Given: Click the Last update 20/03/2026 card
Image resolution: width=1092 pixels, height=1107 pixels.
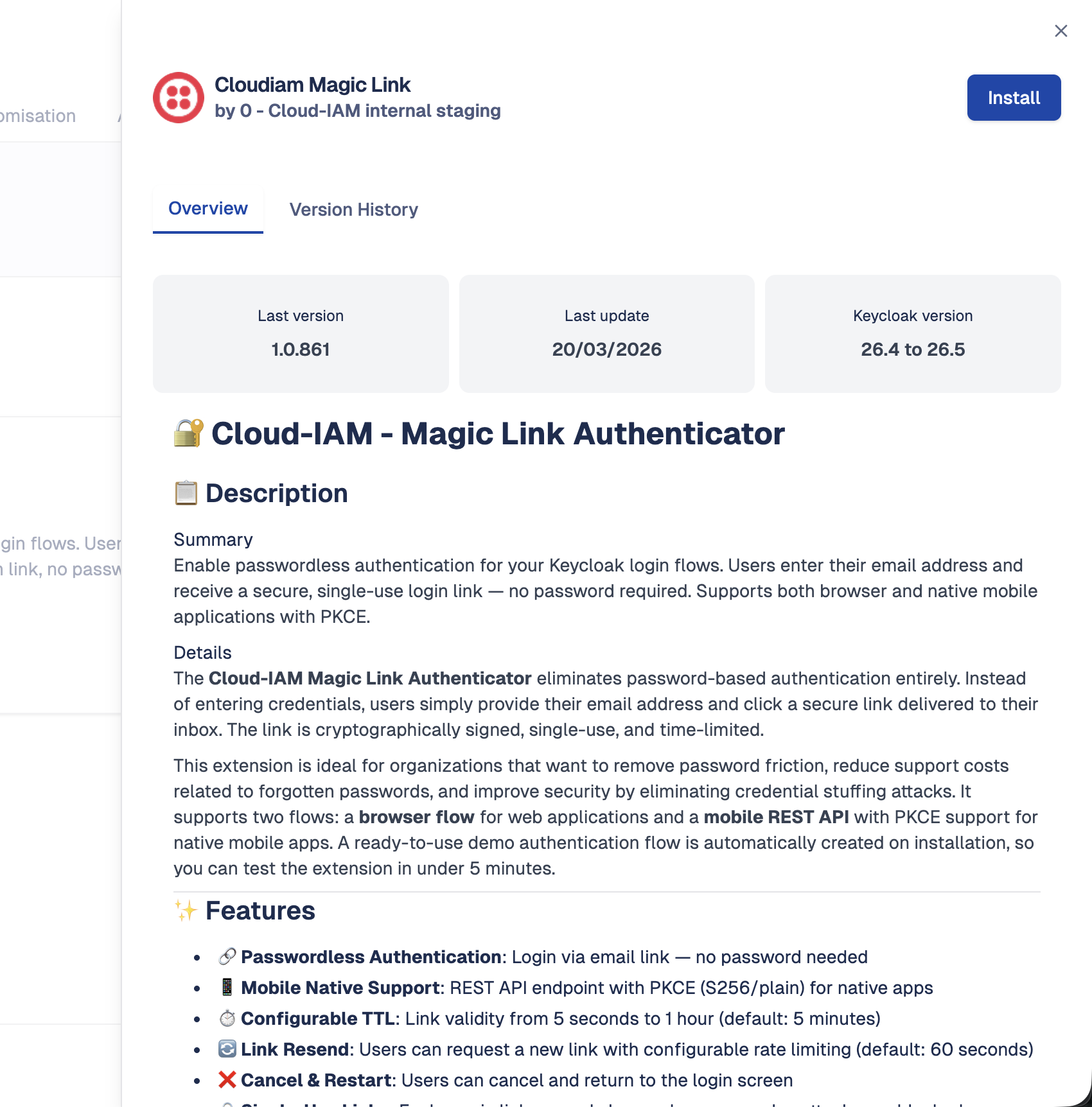Looking at the screenshot, I should click(606, 333).
